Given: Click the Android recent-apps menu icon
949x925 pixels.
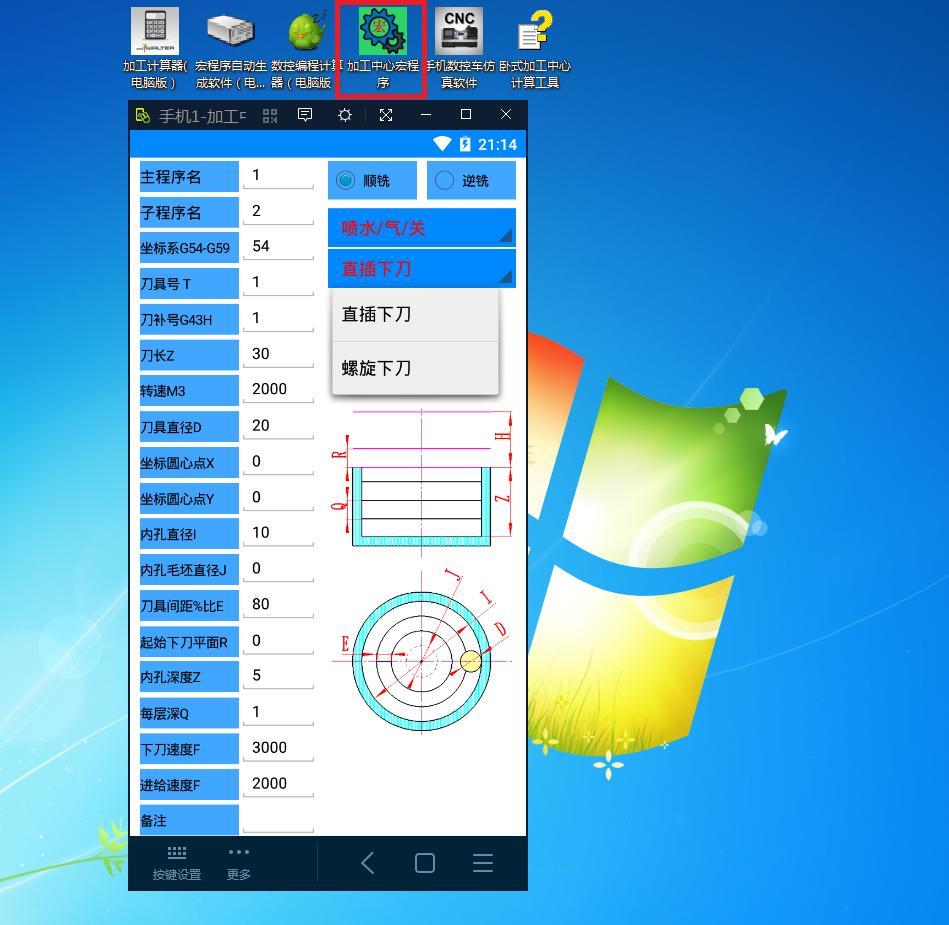Looking at the screenshot, I should pos(483,863).
